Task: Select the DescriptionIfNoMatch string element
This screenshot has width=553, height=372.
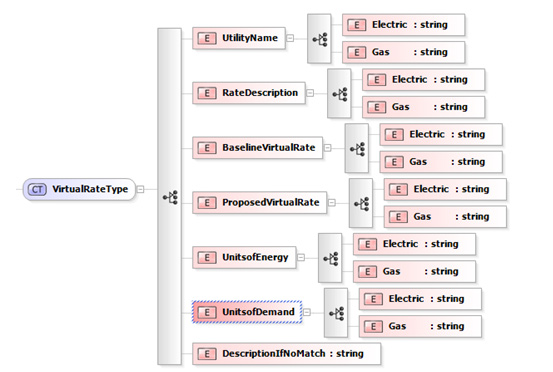Action: point(287,354)
